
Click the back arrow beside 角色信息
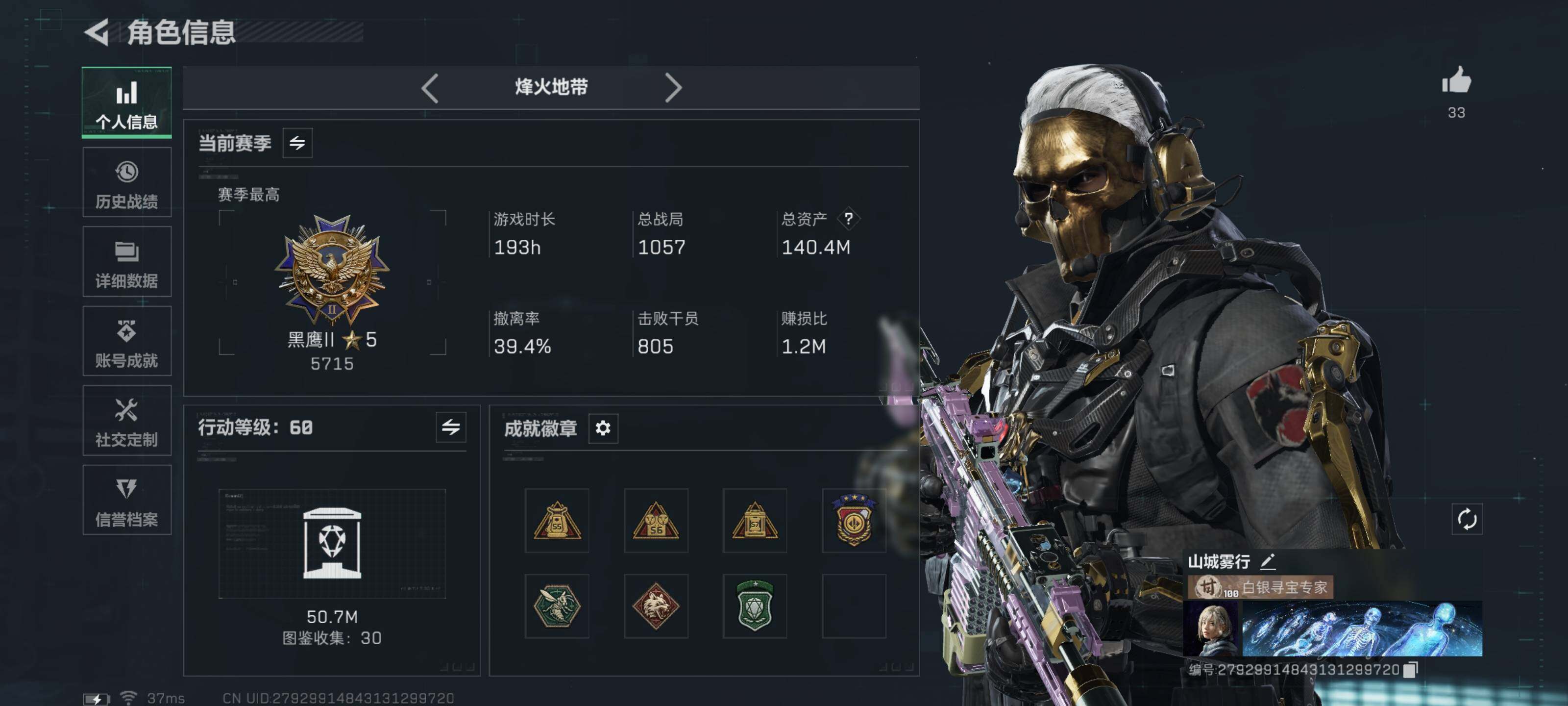[x=97, y=32]
